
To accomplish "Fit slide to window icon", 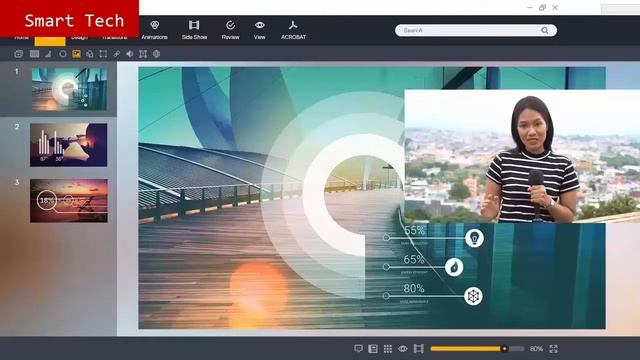I will pos(553,349).
